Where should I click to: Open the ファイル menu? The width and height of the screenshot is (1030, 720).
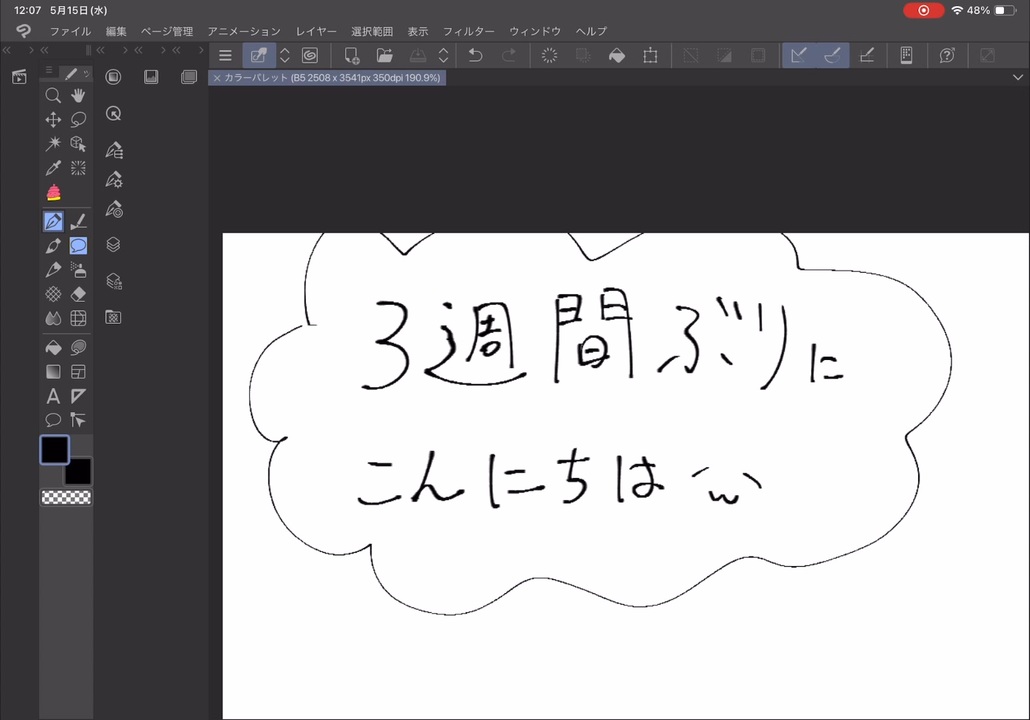[x=70, y=32]
